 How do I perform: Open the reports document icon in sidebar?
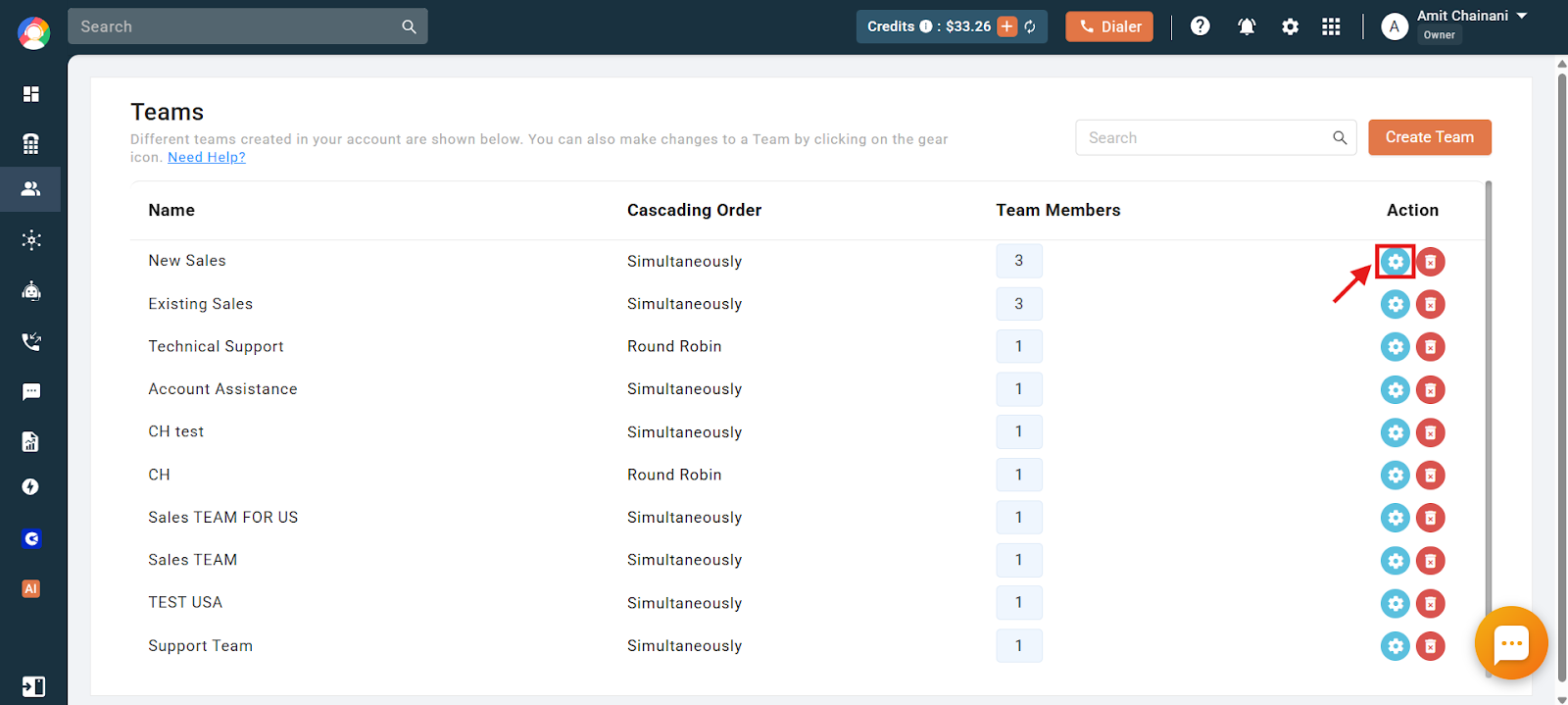click(31, 442)
